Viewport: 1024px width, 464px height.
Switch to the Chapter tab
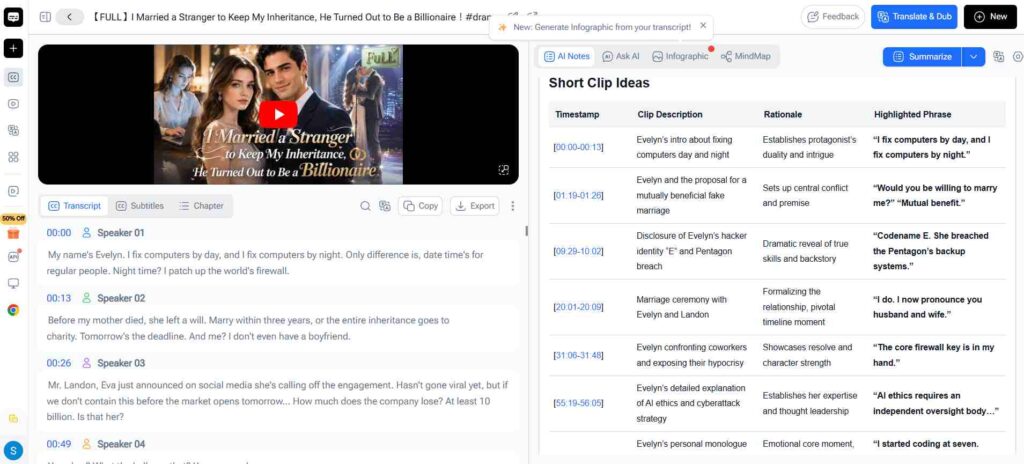click(x=202, y=206)
